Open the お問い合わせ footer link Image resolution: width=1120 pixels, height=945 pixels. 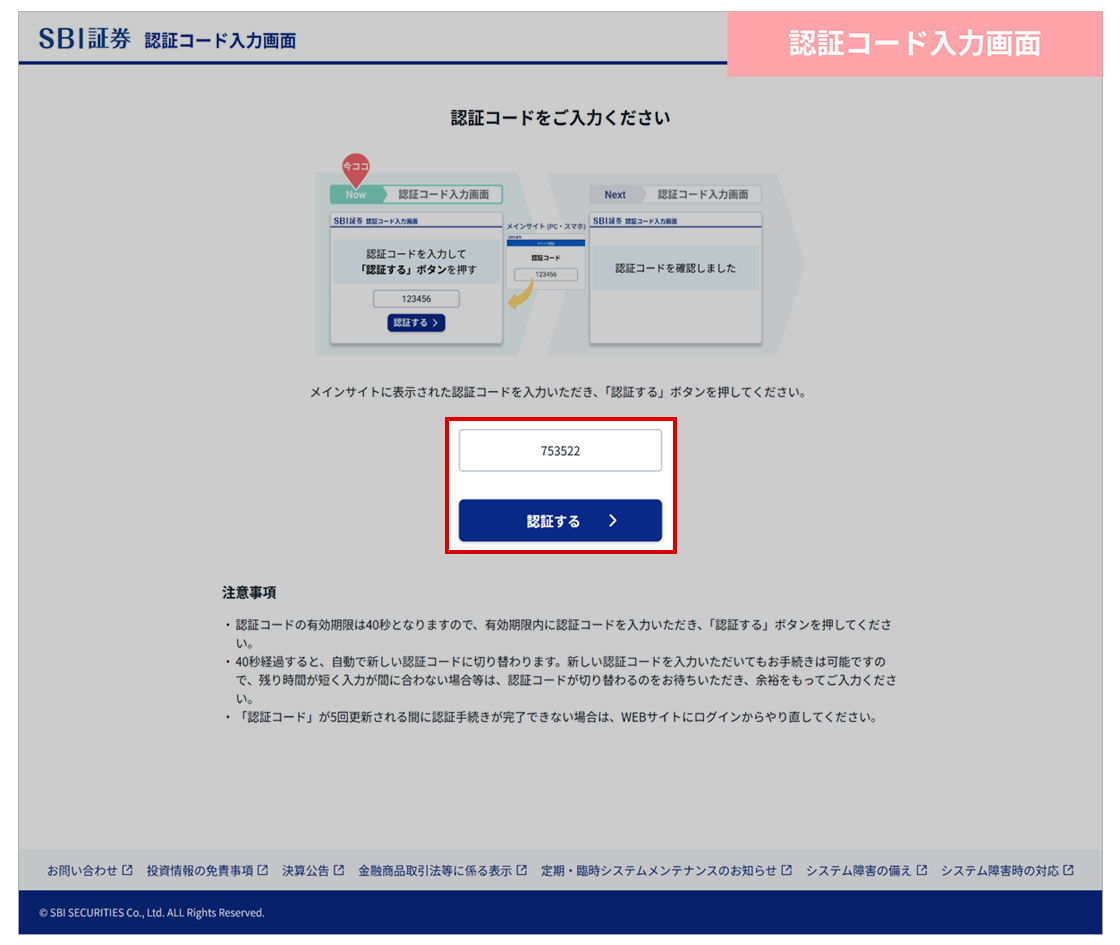click(x=82, y=871)
